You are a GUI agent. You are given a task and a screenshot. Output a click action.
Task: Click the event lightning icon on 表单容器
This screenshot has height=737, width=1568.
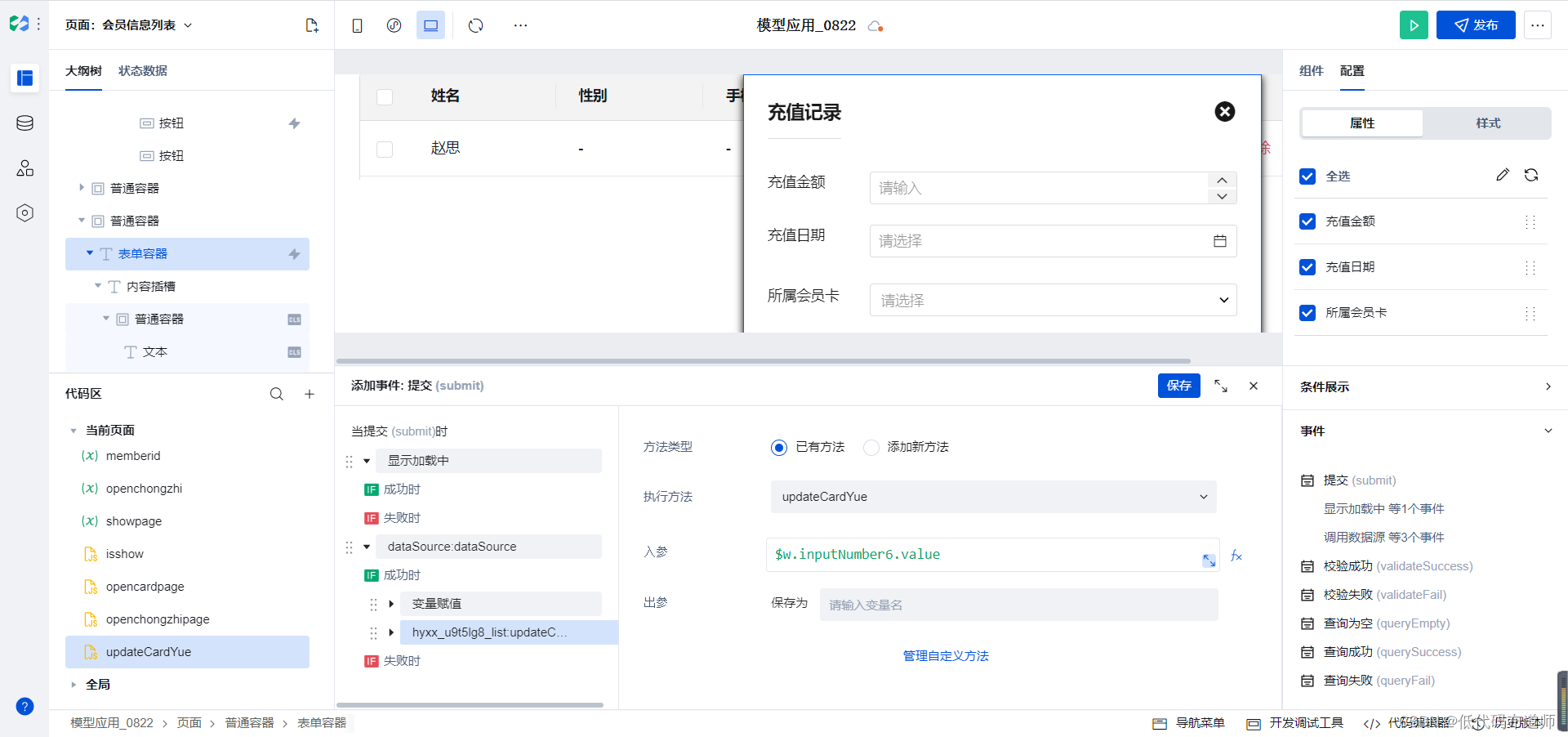[x=294, y=254]
